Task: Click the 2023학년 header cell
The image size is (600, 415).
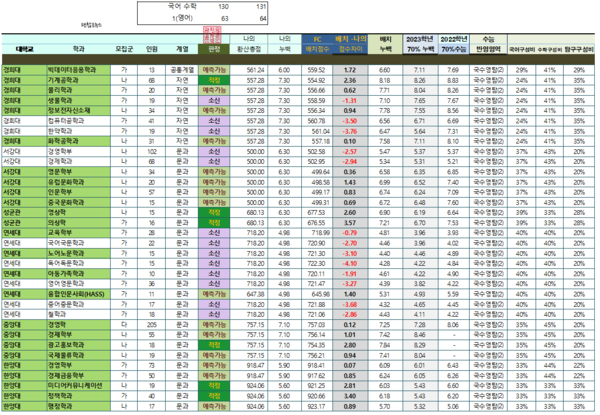Action: [420, 39]
